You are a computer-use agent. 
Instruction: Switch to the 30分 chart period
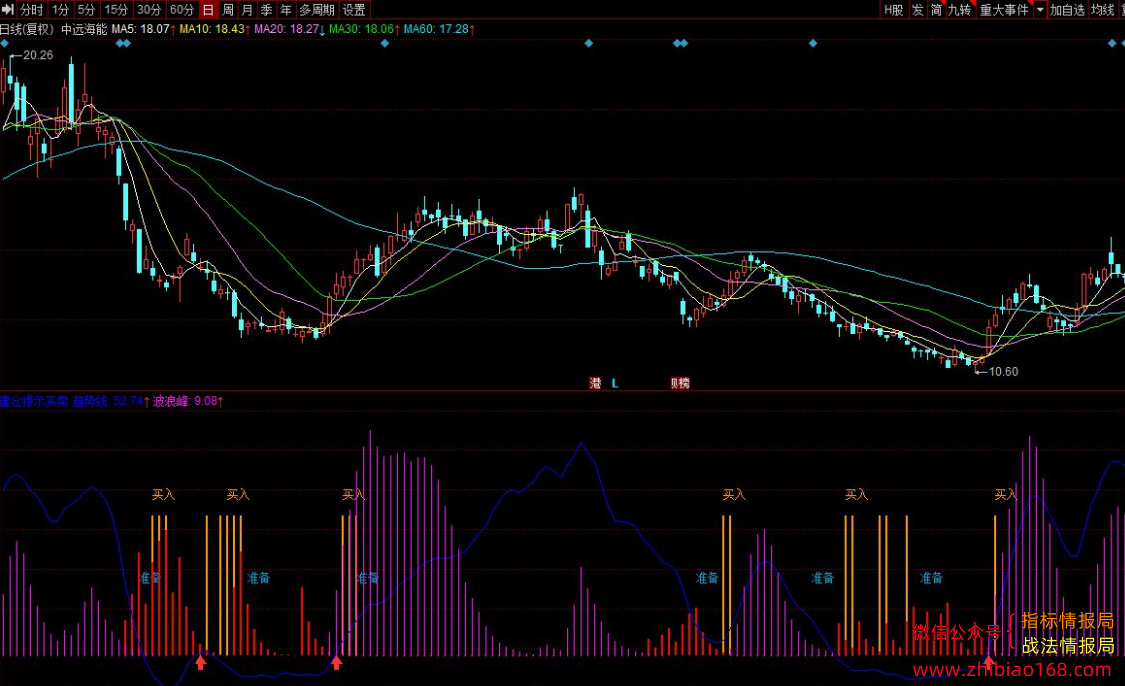click(149, 9)
